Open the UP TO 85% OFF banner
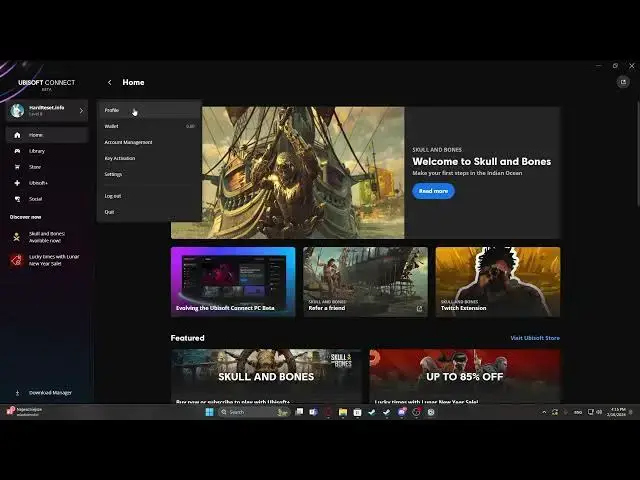The image size is (640, 480). click(x=464, y=376)
